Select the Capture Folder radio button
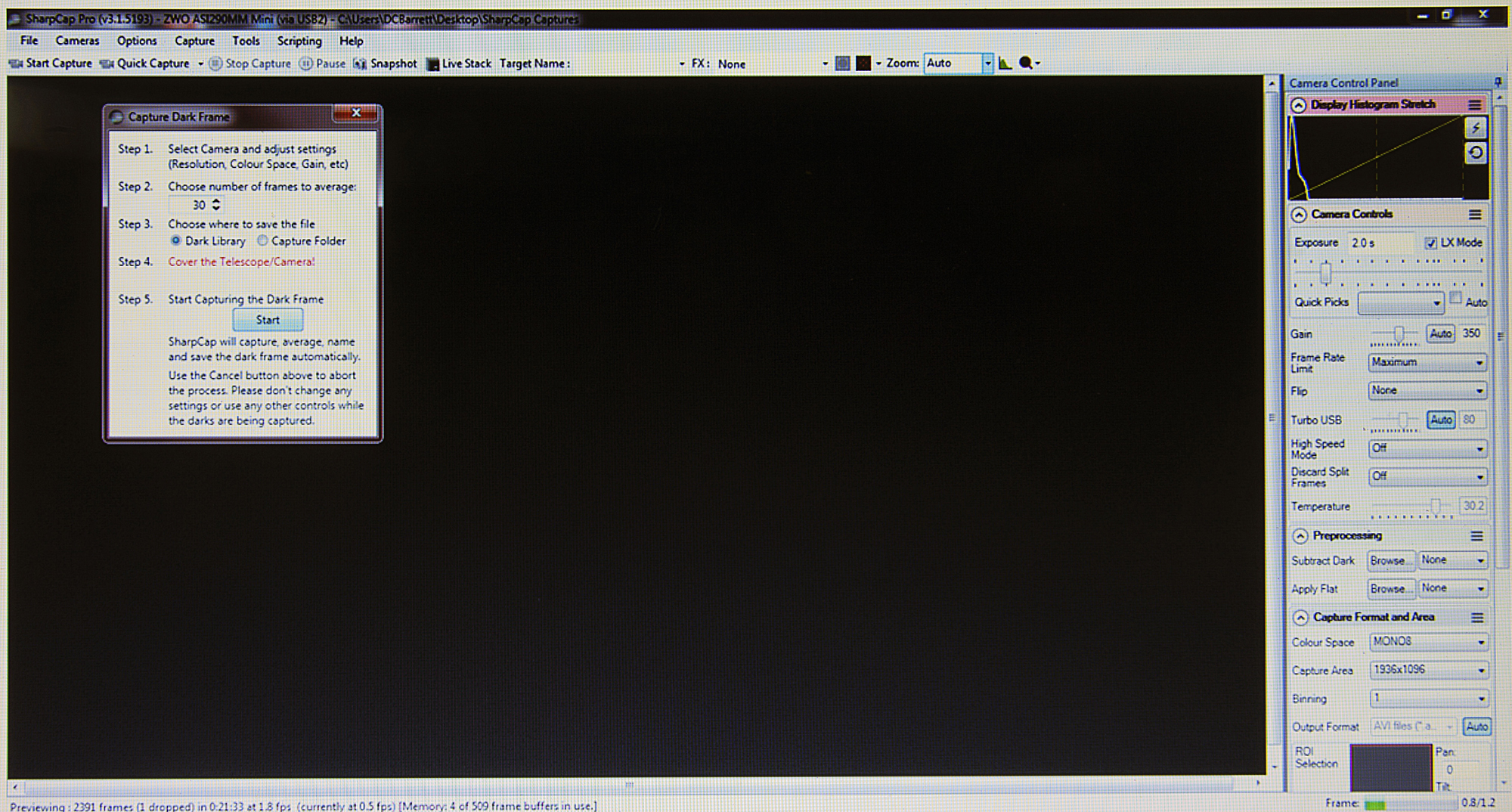The image size is (1512, 812). [x=262, y=240]
